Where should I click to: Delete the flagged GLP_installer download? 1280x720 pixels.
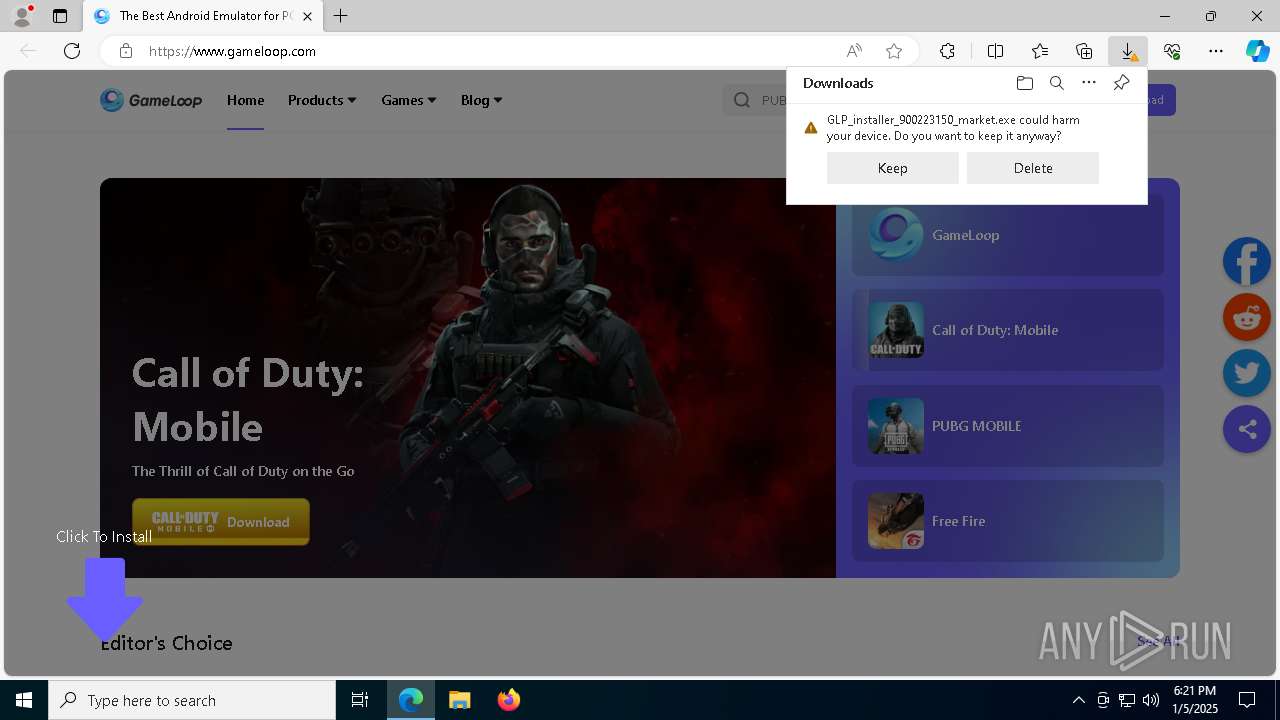[x=1033, y=168]
